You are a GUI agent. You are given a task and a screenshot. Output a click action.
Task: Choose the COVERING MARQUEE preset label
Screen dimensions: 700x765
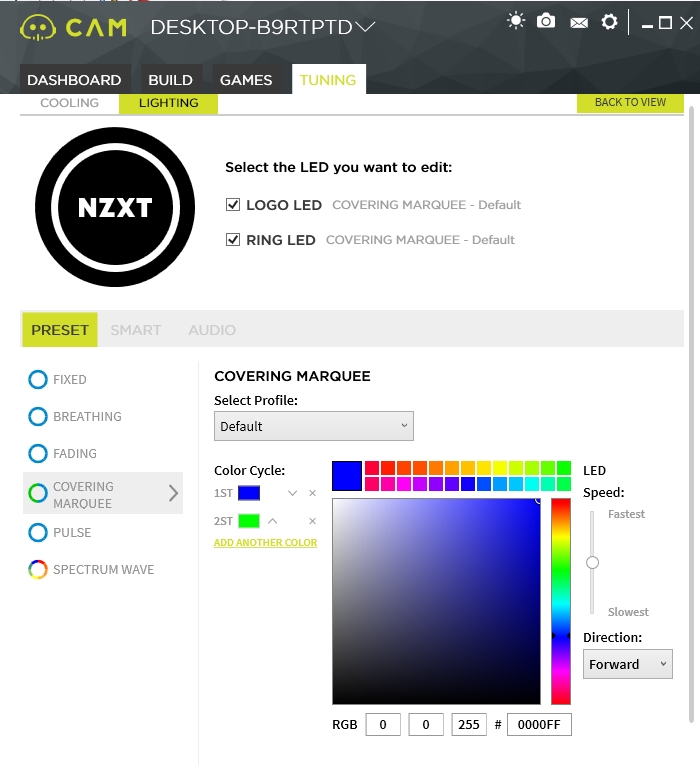coord(83,495)
